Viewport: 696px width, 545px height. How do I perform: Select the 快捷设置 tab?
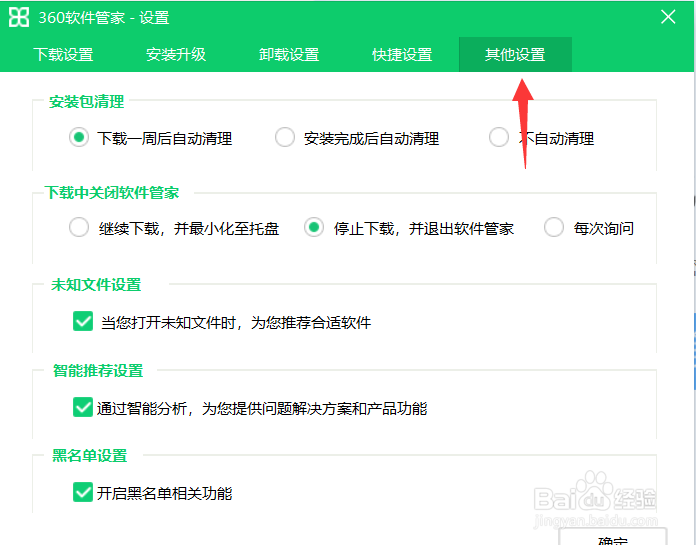pyautogui.click(x=402, y=55)
